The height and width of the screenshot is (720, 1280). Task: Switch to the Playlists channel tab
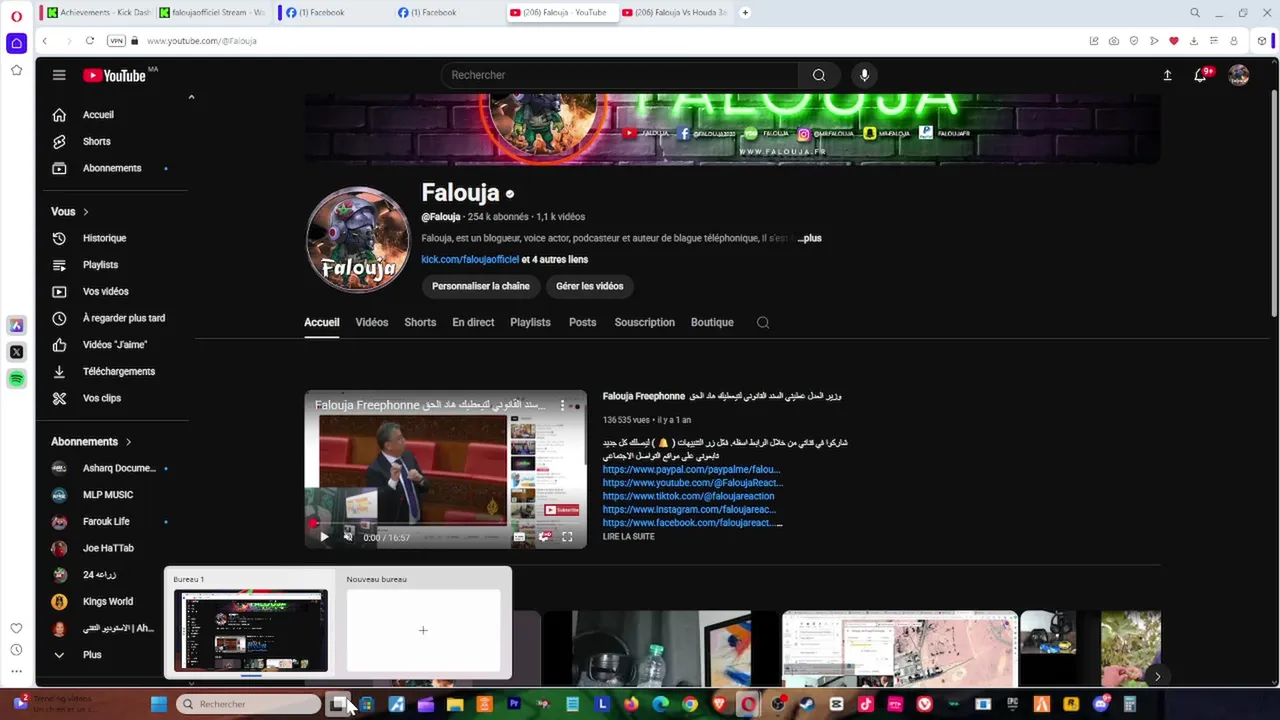click(530, 323)
